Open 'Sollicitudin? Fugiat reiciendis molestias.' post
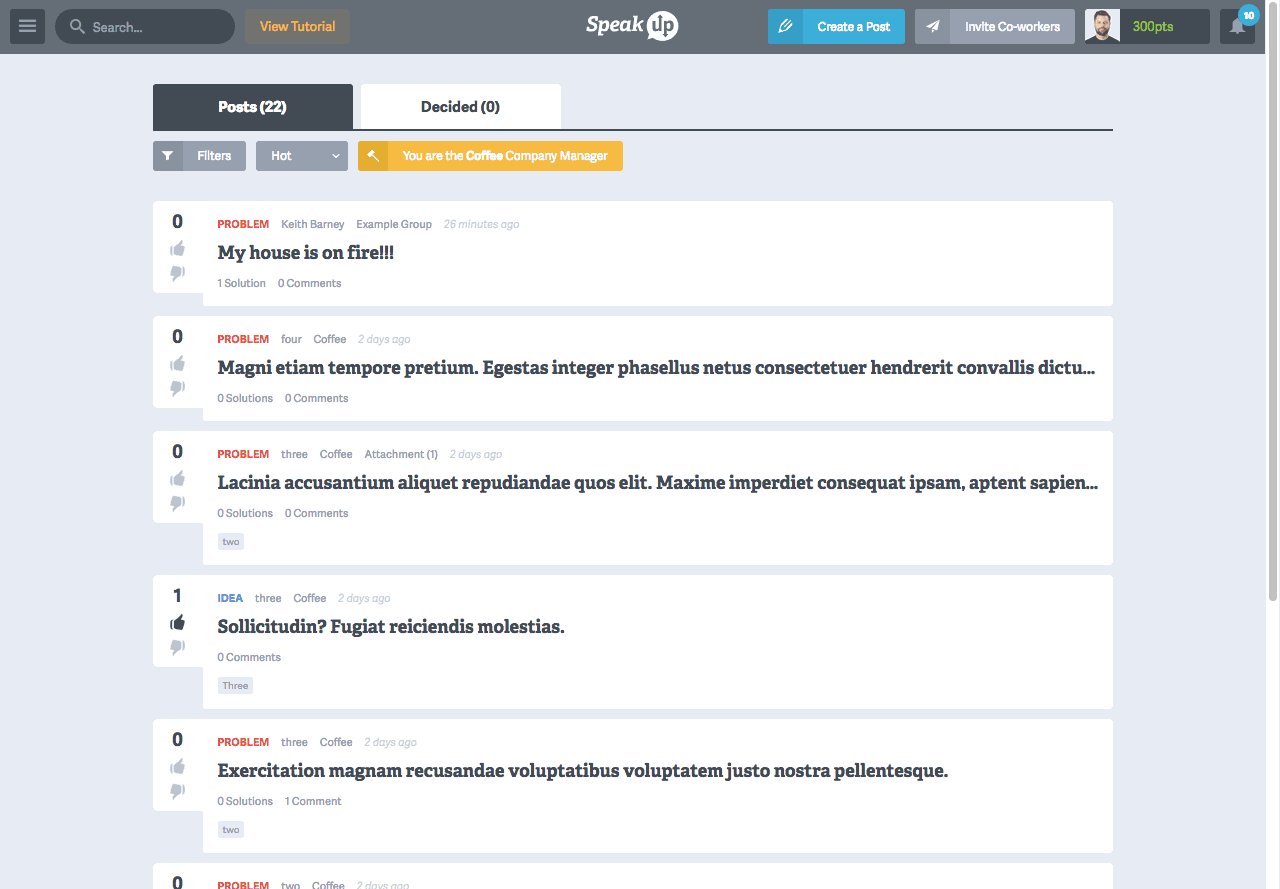1280x889 pixels. (x=391, y=627)
